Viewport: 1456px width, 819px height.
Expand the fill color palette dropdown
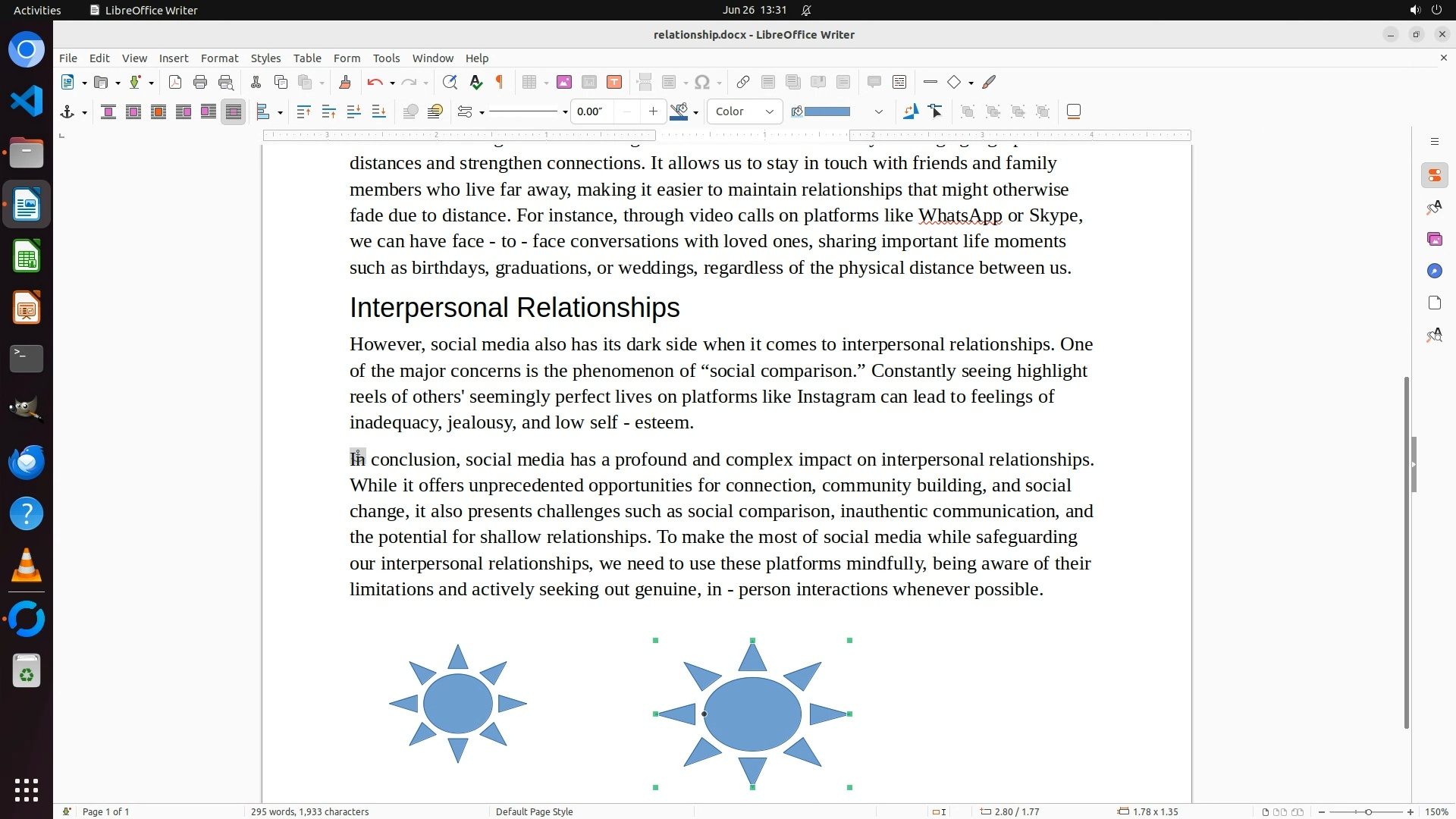(x=879, y=112)
